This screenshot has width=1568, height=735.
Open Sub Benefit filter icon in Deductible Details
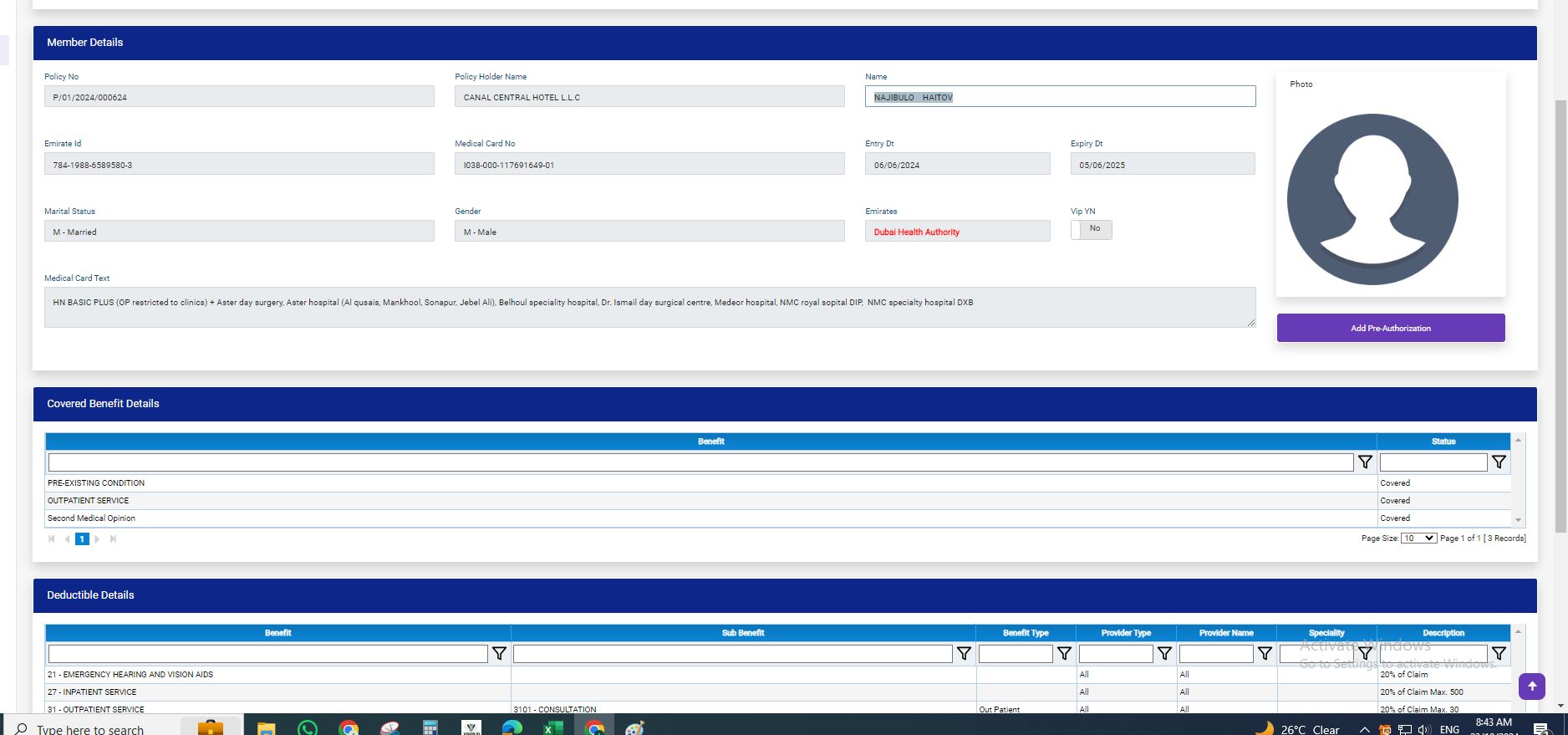[x=964, y=653]
